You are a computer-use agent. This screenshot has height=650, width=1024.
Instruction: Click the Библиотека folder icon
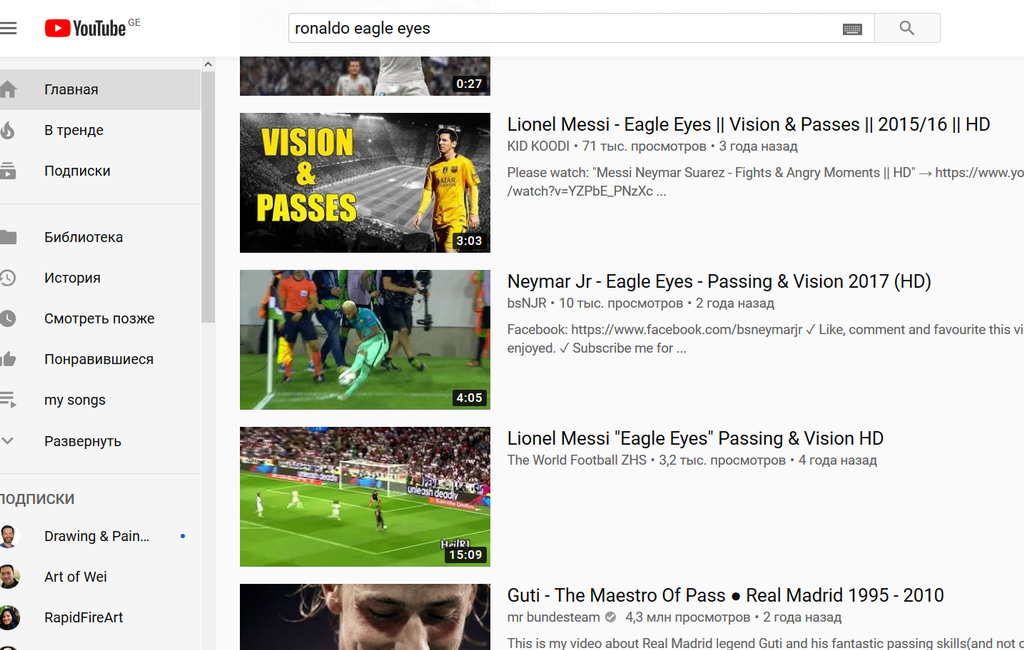coord(8,237)
